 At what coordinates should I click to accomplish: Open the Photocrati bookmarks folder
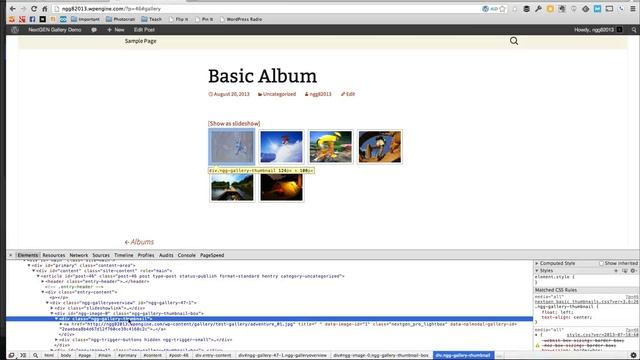click(x=120, y=19)
